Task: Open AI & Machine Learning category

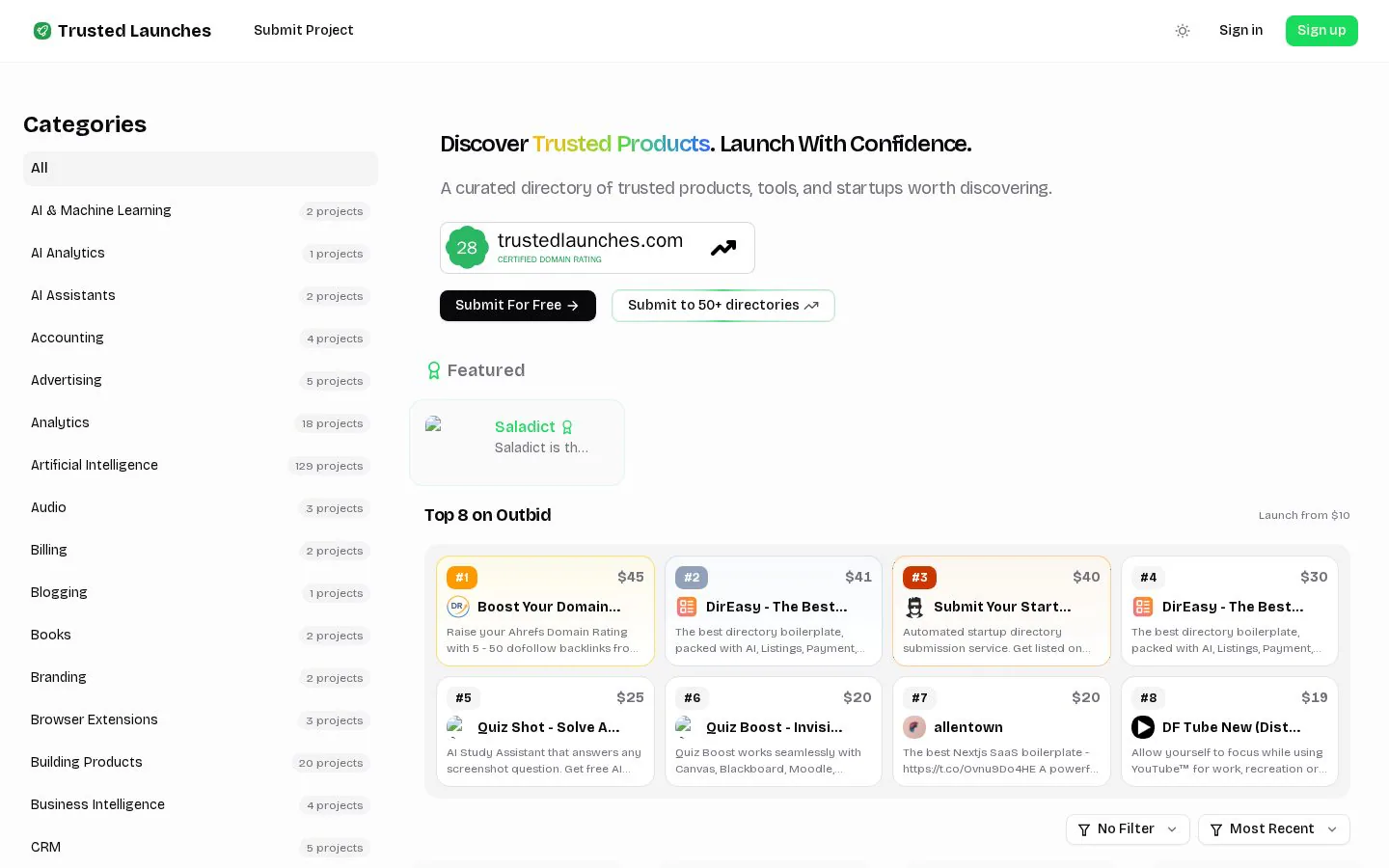Action: pyautogui.click(x=201, y=210)
